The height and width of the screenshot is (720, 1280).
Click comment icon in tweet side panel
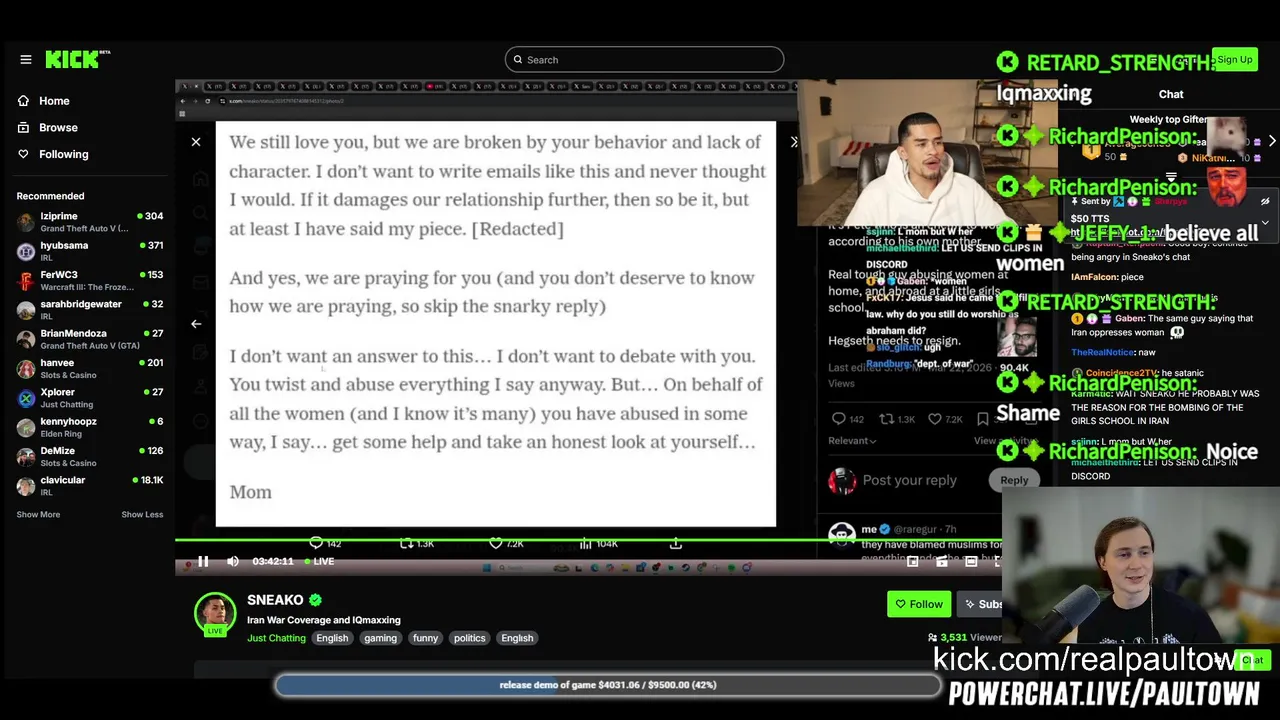point(839,419)
